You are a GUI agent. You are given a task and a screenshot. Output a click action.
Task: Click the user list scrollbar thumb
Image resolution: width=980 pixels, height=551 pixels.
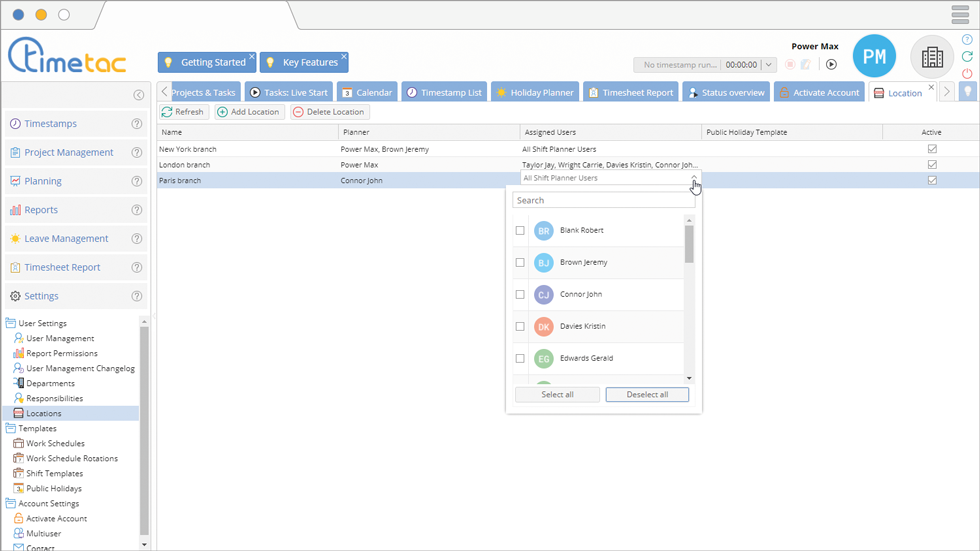689,244
